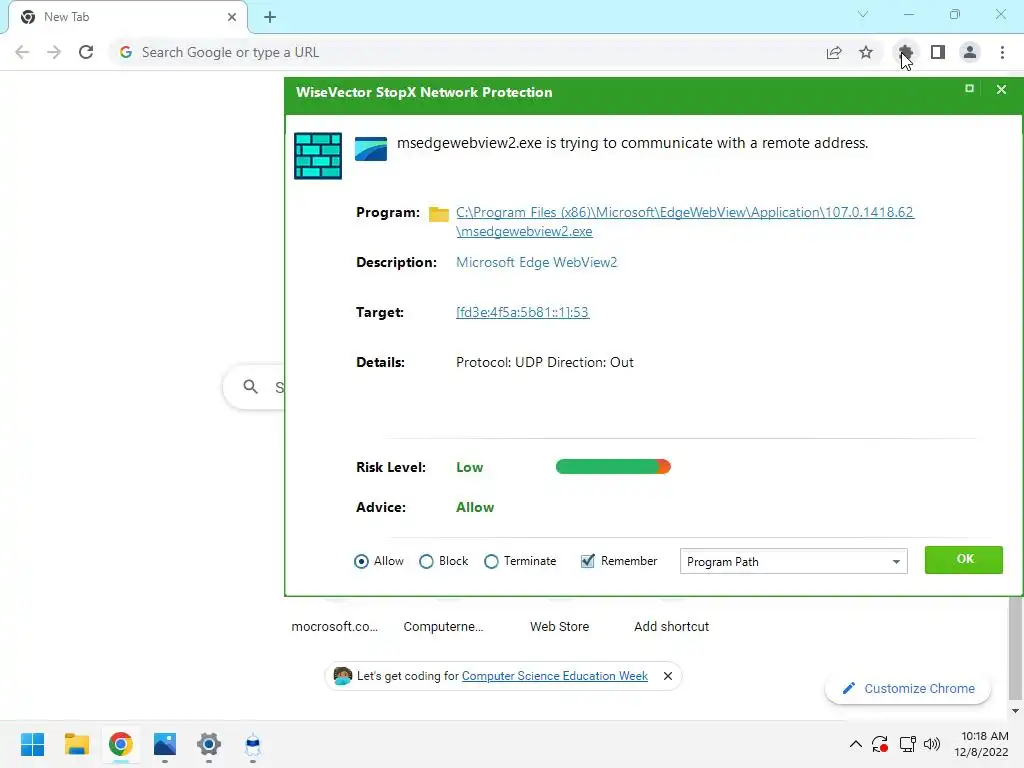The height and width of the screenshot is (768, 1024).
Task: Open the mocrosoft.co... shortcut
Action: point(334,626)
